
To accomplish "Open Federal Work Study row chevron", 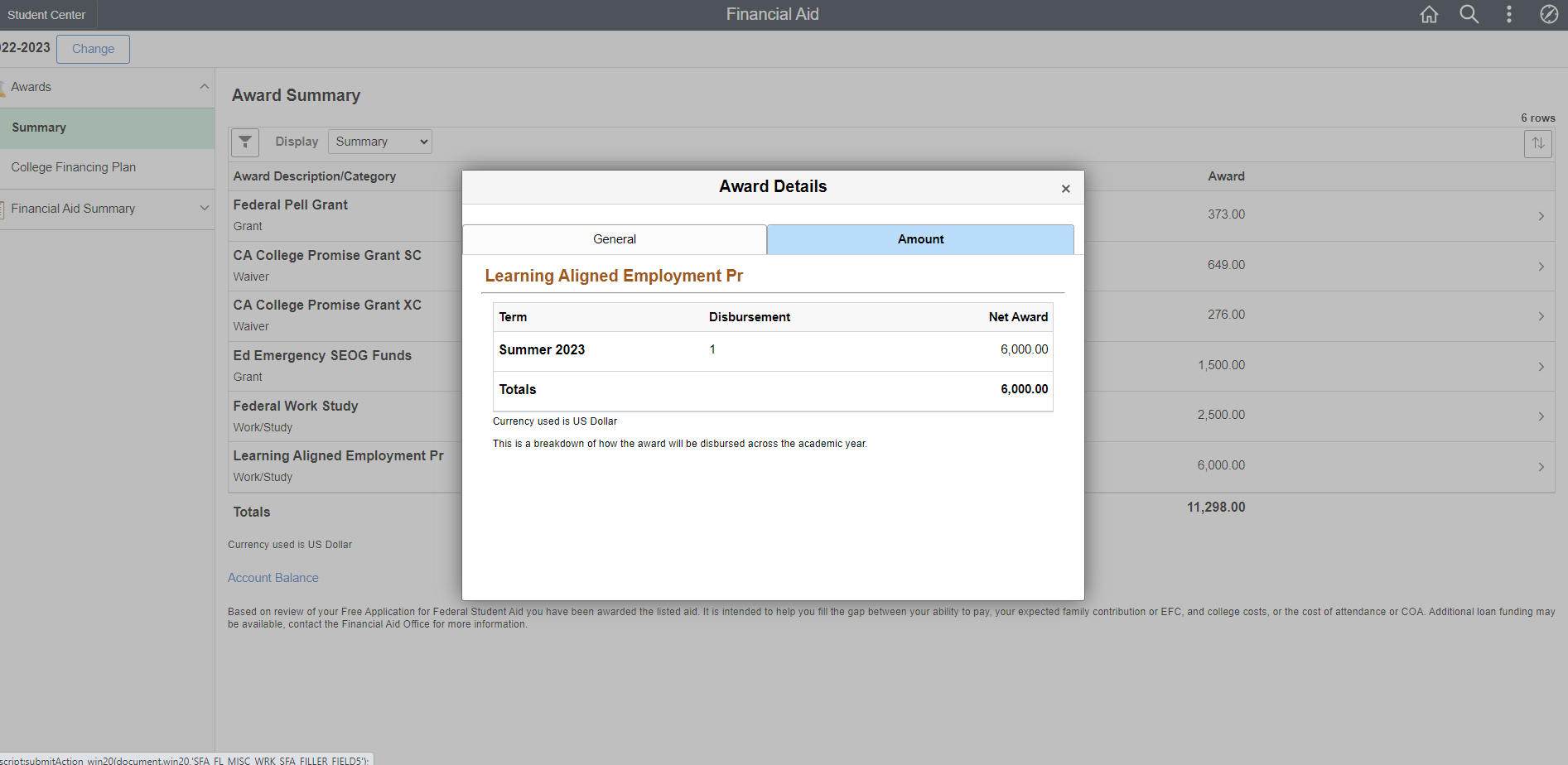I will (1541, 416).
